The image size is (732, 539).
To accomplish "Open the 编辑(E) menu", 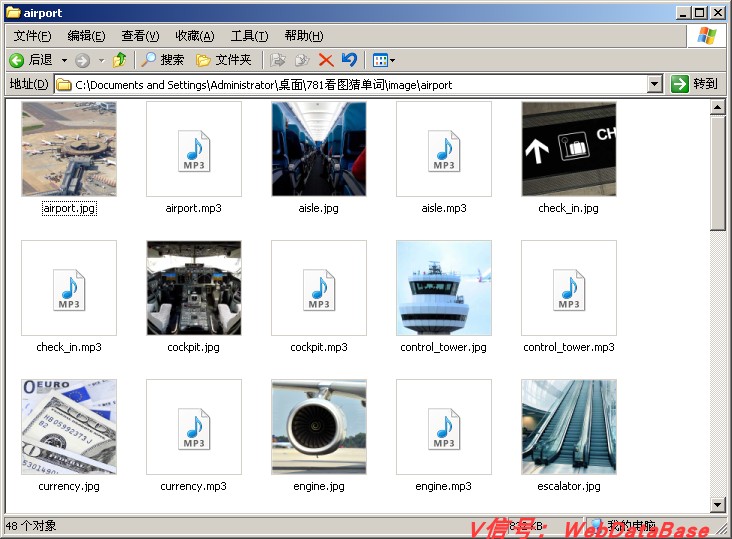I will pyautogui.click(x=86, y=36).
